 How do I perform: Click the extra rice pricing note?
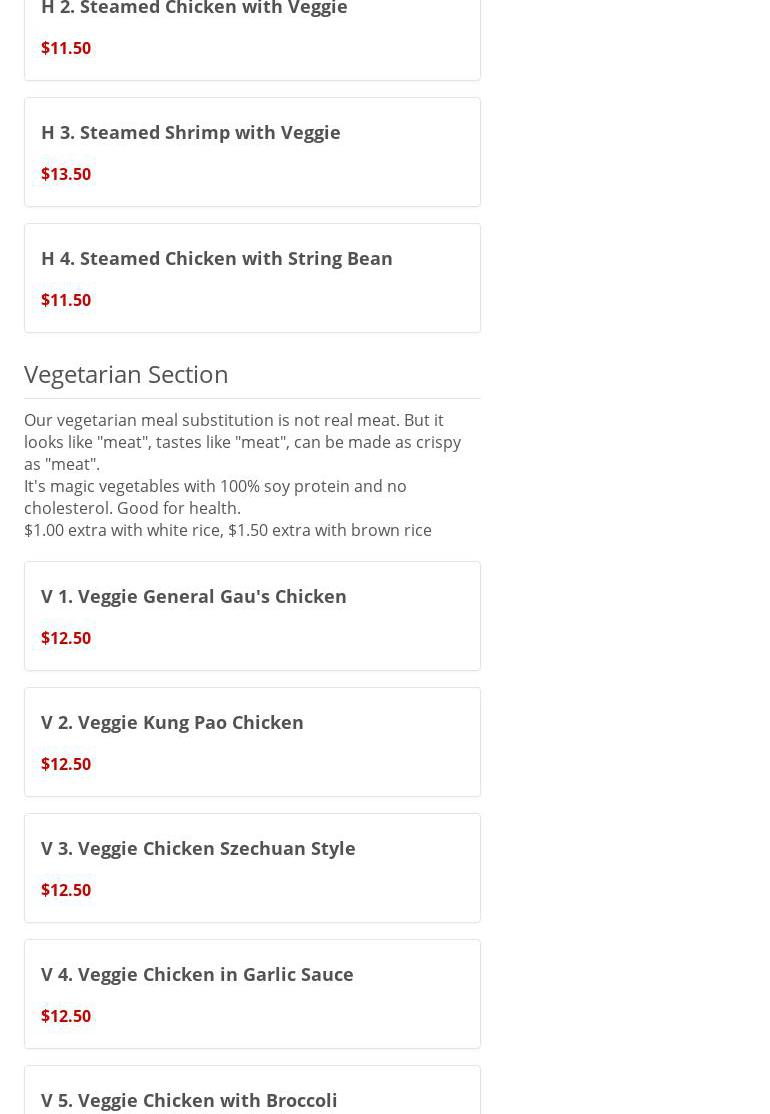(x=228, y=530)
